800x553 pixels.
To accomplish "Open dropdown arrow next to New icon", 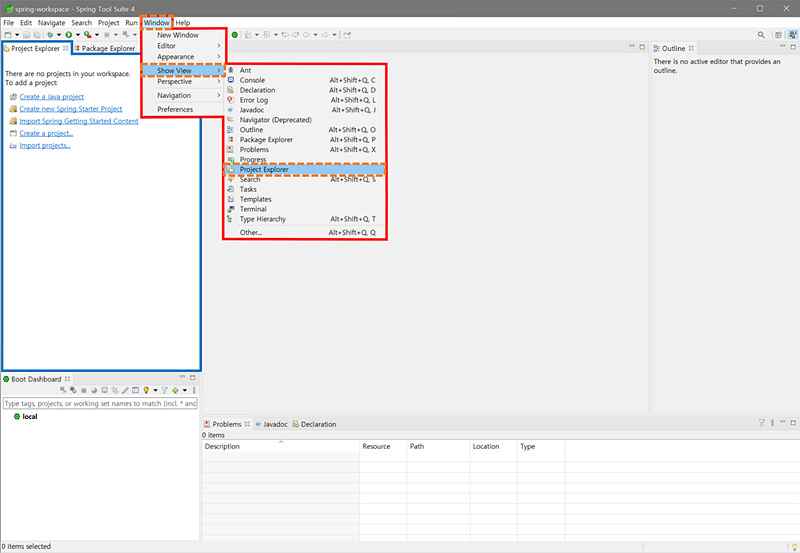I will (x=17, y=35).
